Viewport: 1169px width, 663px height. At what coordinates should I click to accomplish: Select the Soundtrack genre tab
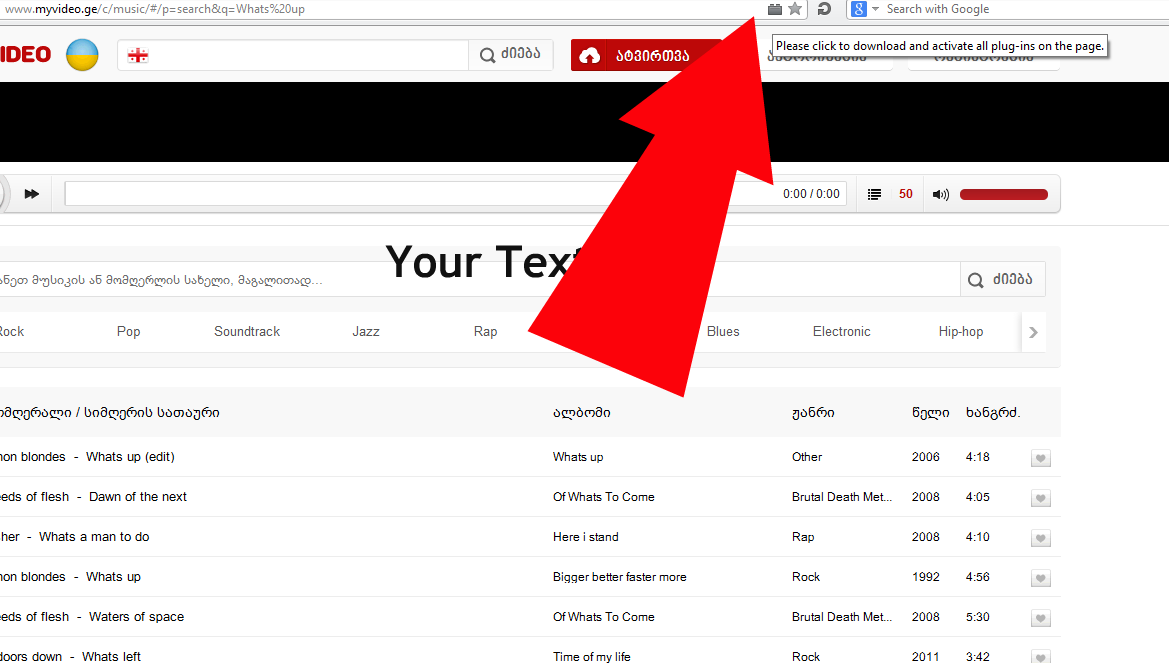pos(247,332)
